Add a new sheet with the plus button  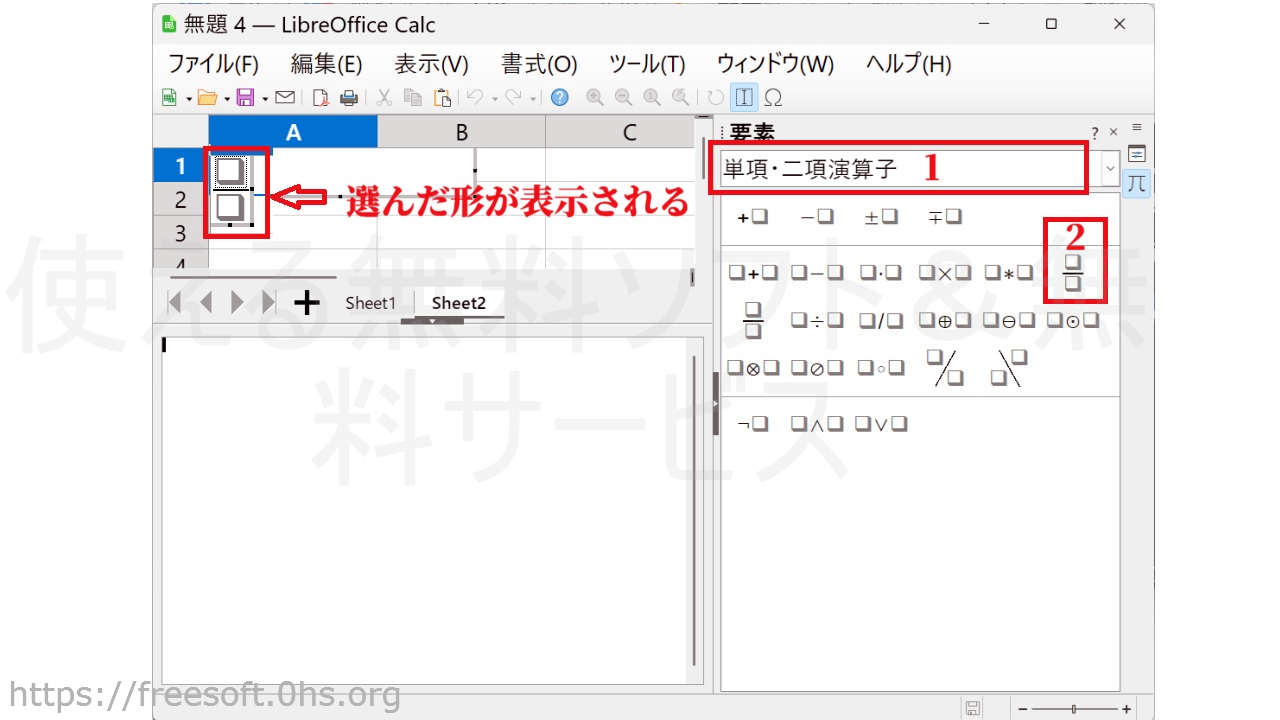click(307, 303)
